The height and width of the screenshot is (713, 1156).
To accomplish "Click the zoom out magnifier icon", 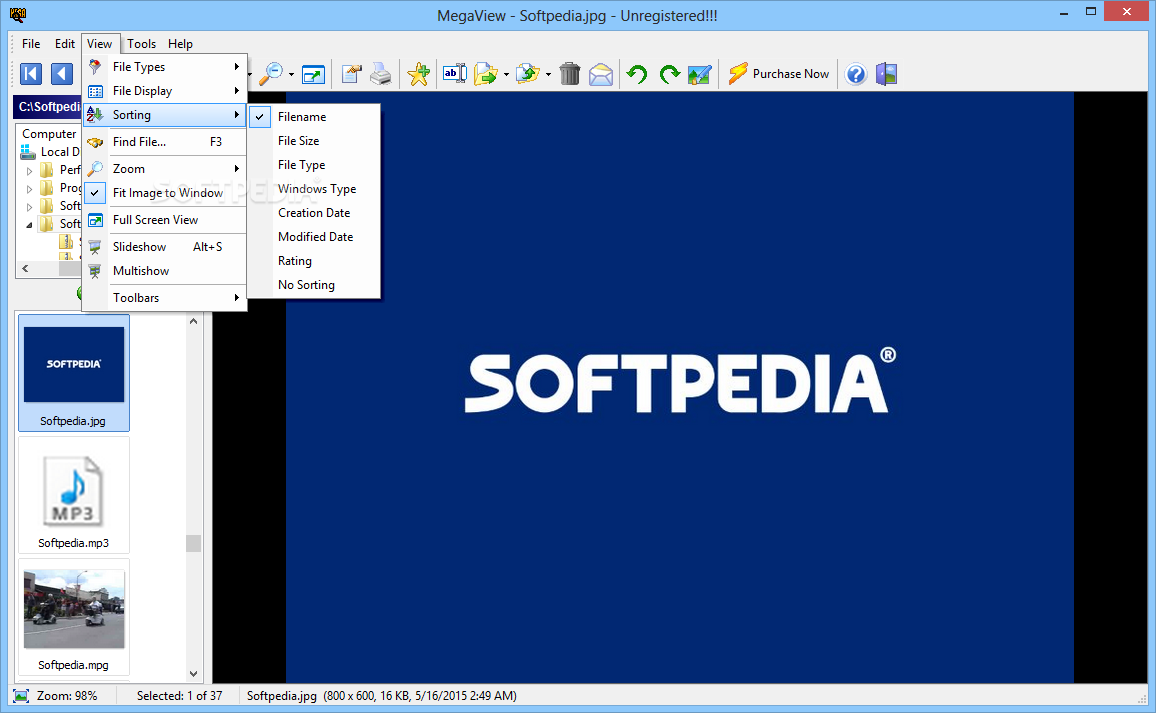I will pyautogui.click(x=273, y=74).
